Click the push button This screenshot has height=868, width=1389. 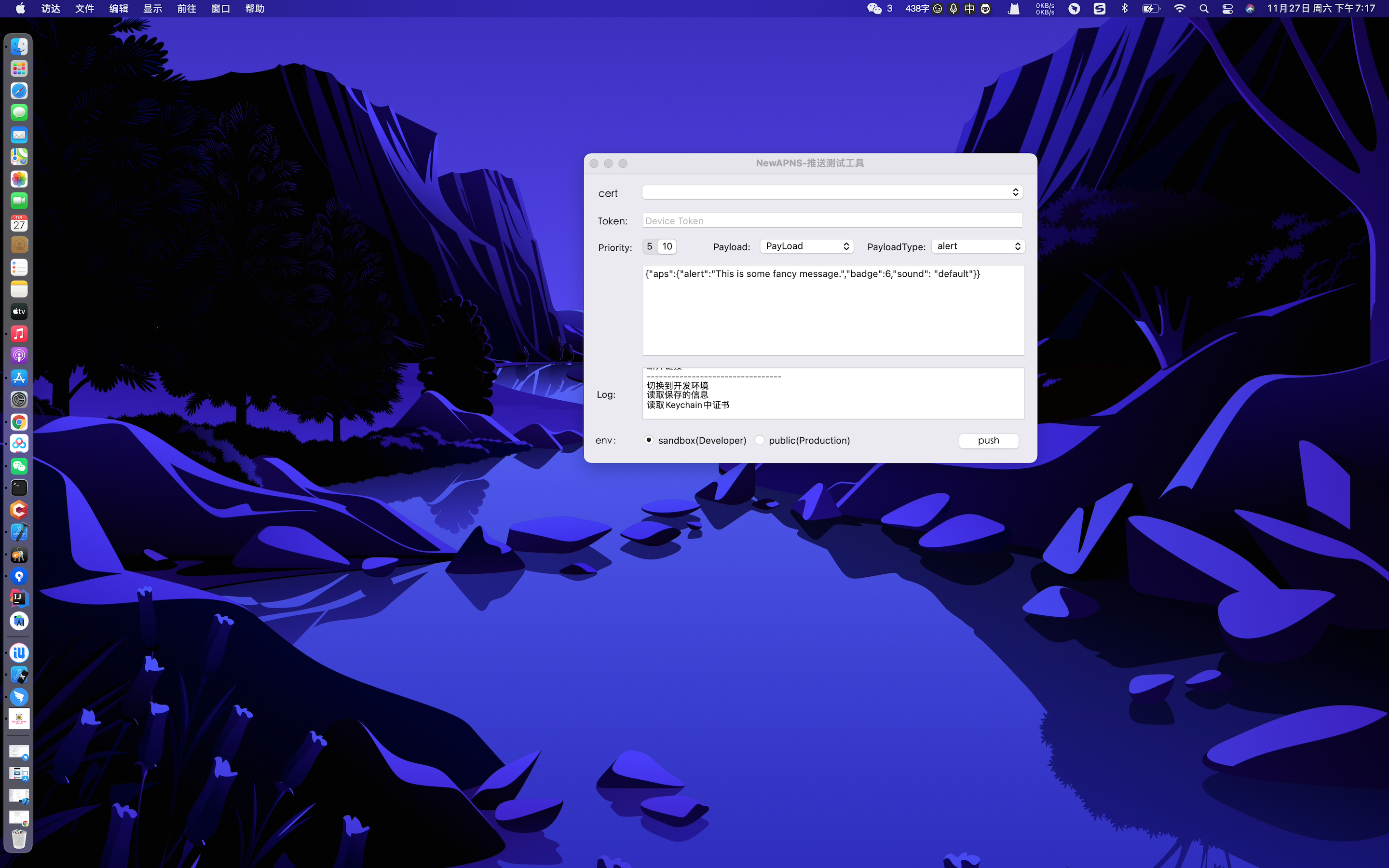pos(988,440)
